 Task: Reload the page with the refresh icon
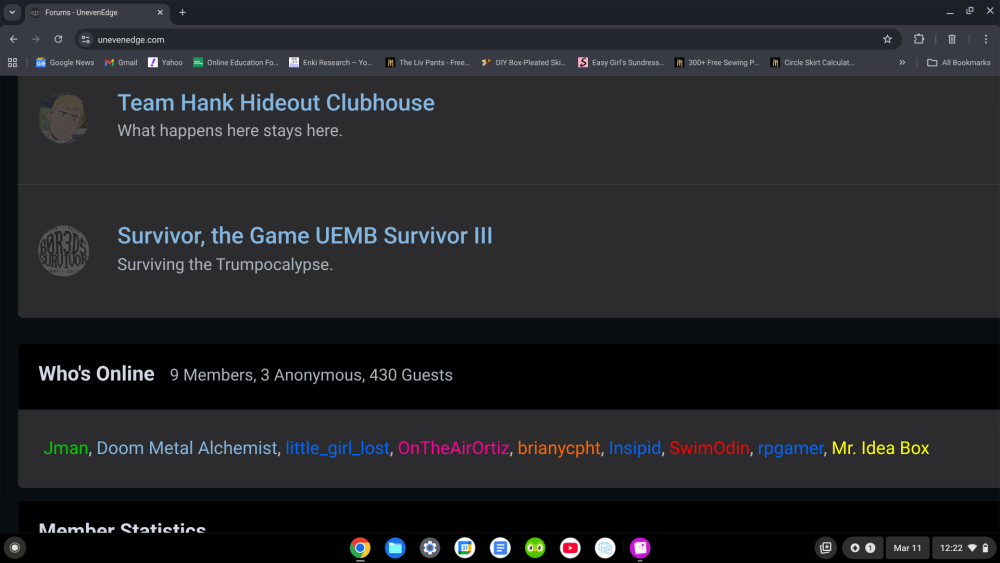tap(58, 39)
